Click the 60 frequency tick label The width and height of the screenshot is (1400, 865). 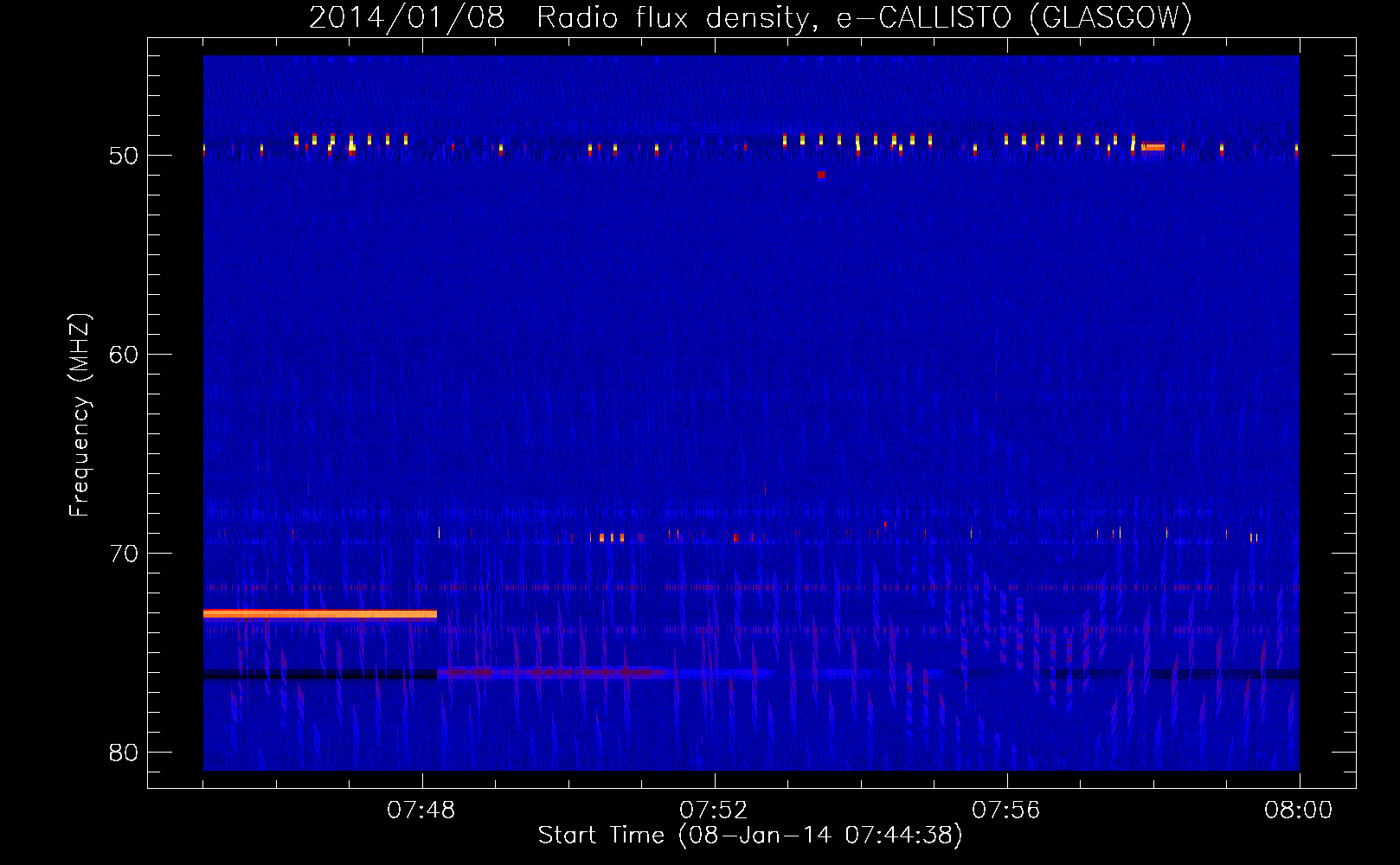(124, 355)
